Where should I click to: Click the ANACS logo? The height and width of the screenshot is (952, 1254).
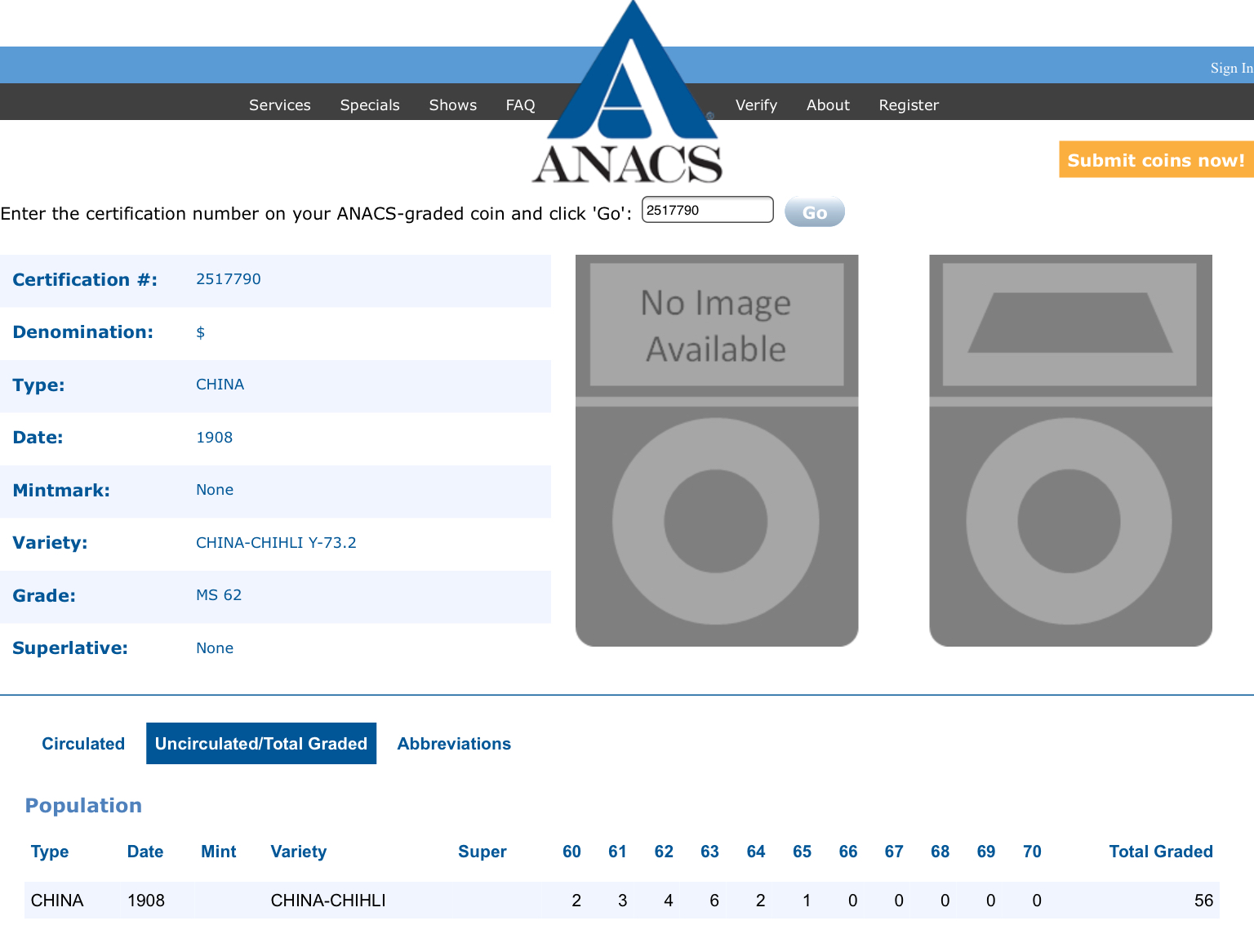[x=627, y=92]
